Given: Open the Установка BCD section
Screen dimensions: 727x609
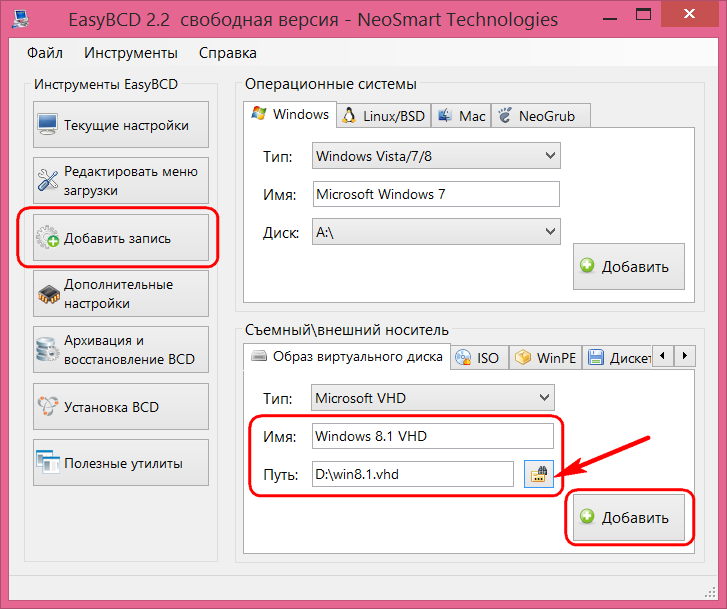Looking at the screenshot, I should tap(121, 406).
